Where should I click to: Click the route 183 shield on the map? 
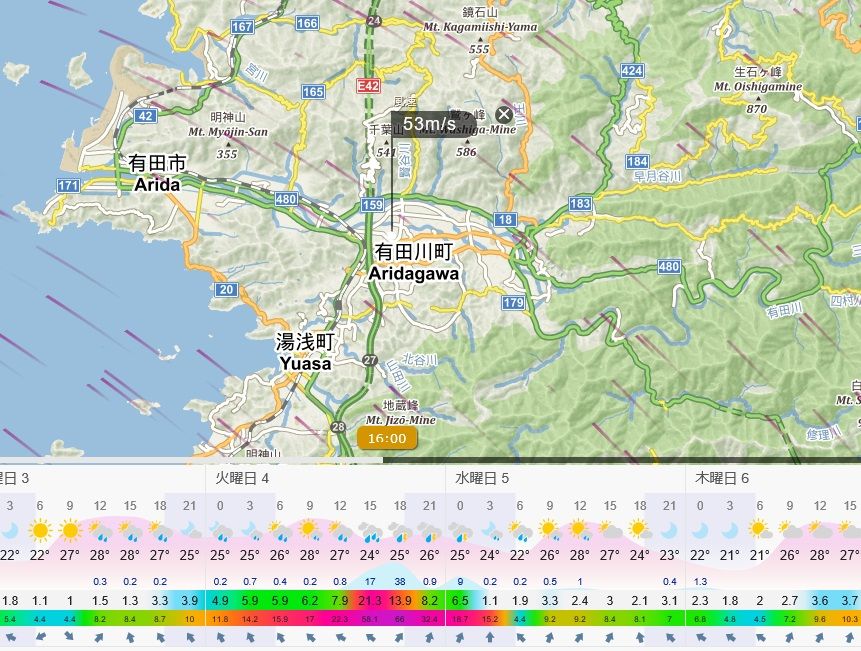pos(580,204)
